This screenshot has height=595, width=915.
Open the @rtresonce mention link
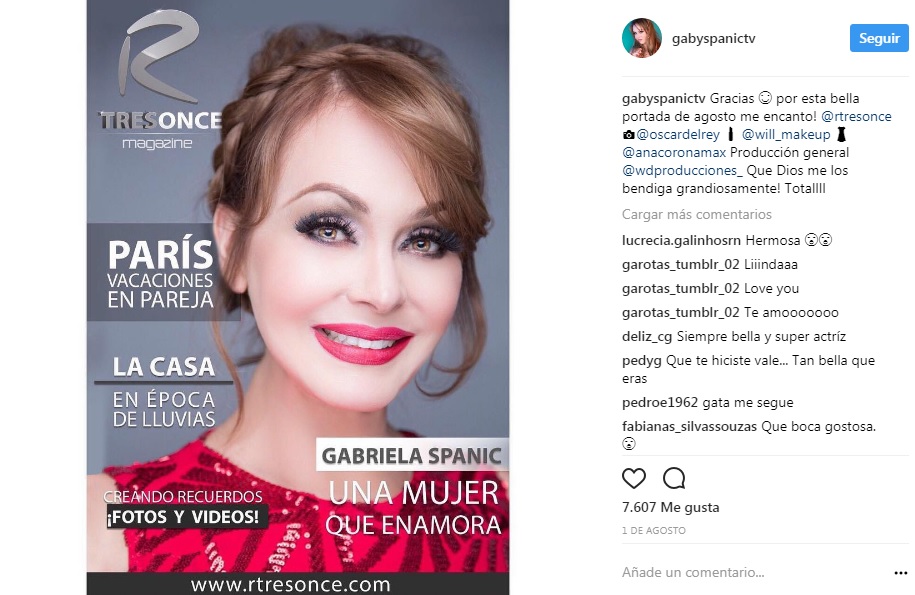856,116
